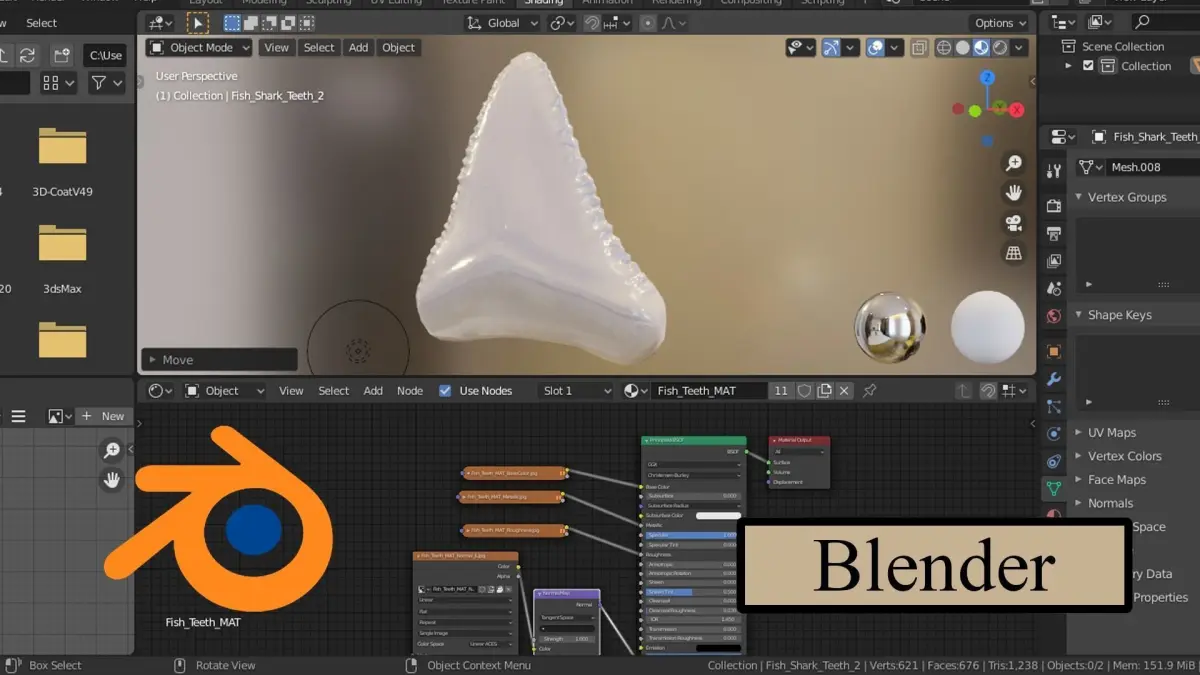
Task: Unlink material with the X icon
Action: pyautogui.click(x=844, y=391)
